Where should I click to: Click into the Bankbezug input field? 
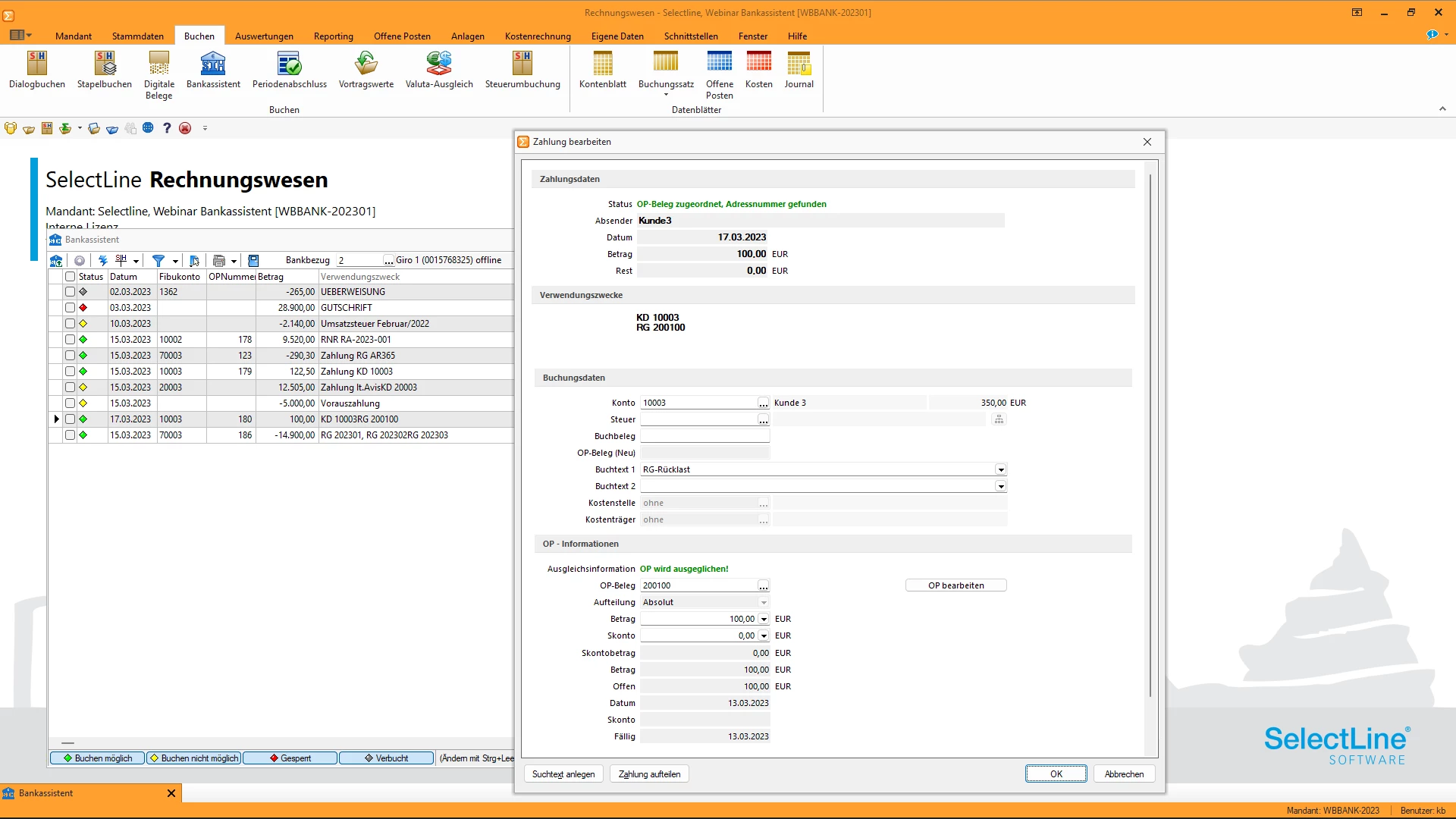(360, 260)
